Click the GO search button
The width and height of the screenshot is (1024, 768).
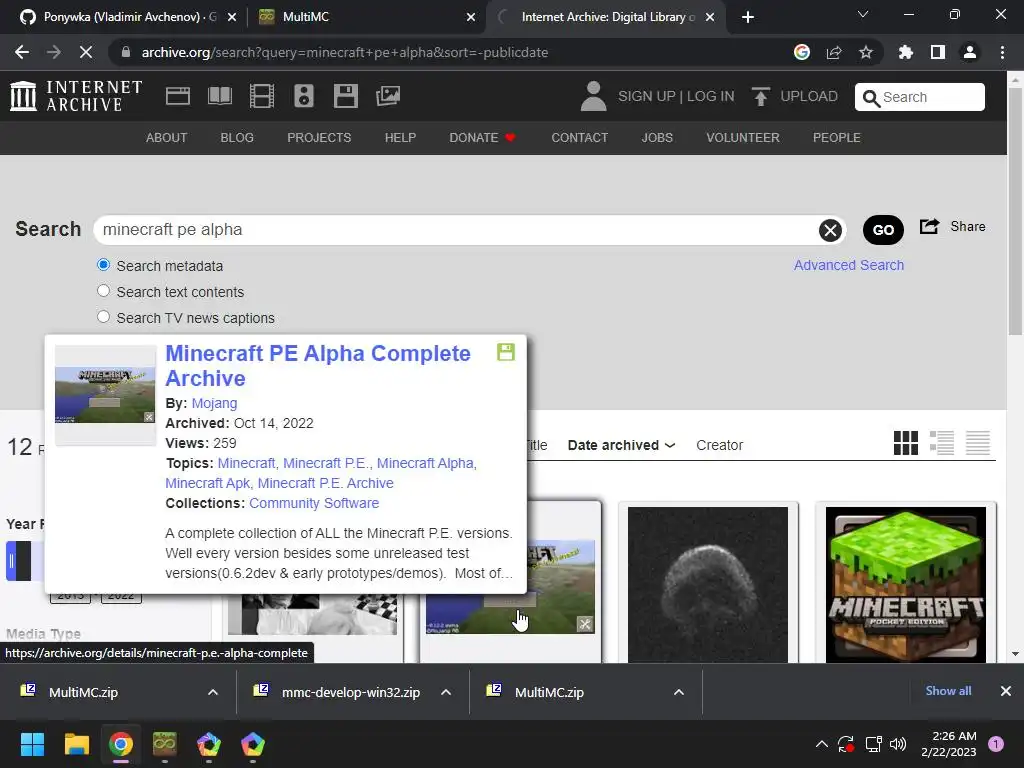tap(883, 230)
